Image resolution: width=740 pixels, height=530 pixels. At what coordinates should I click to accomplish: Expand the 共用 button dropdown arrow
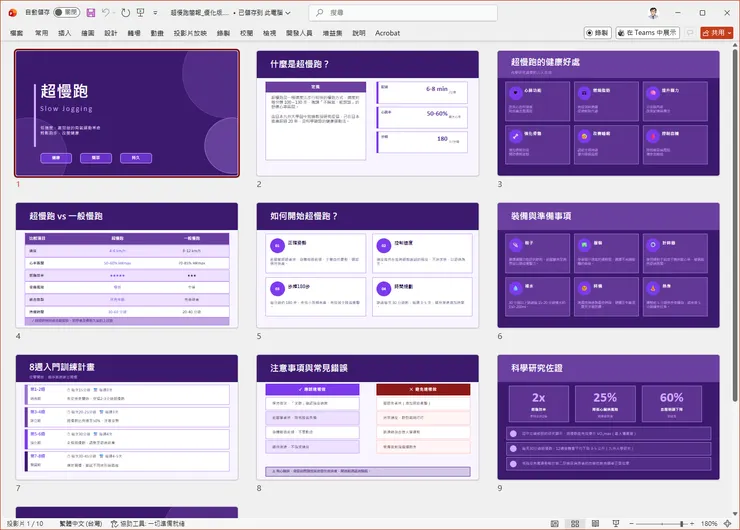730,33
